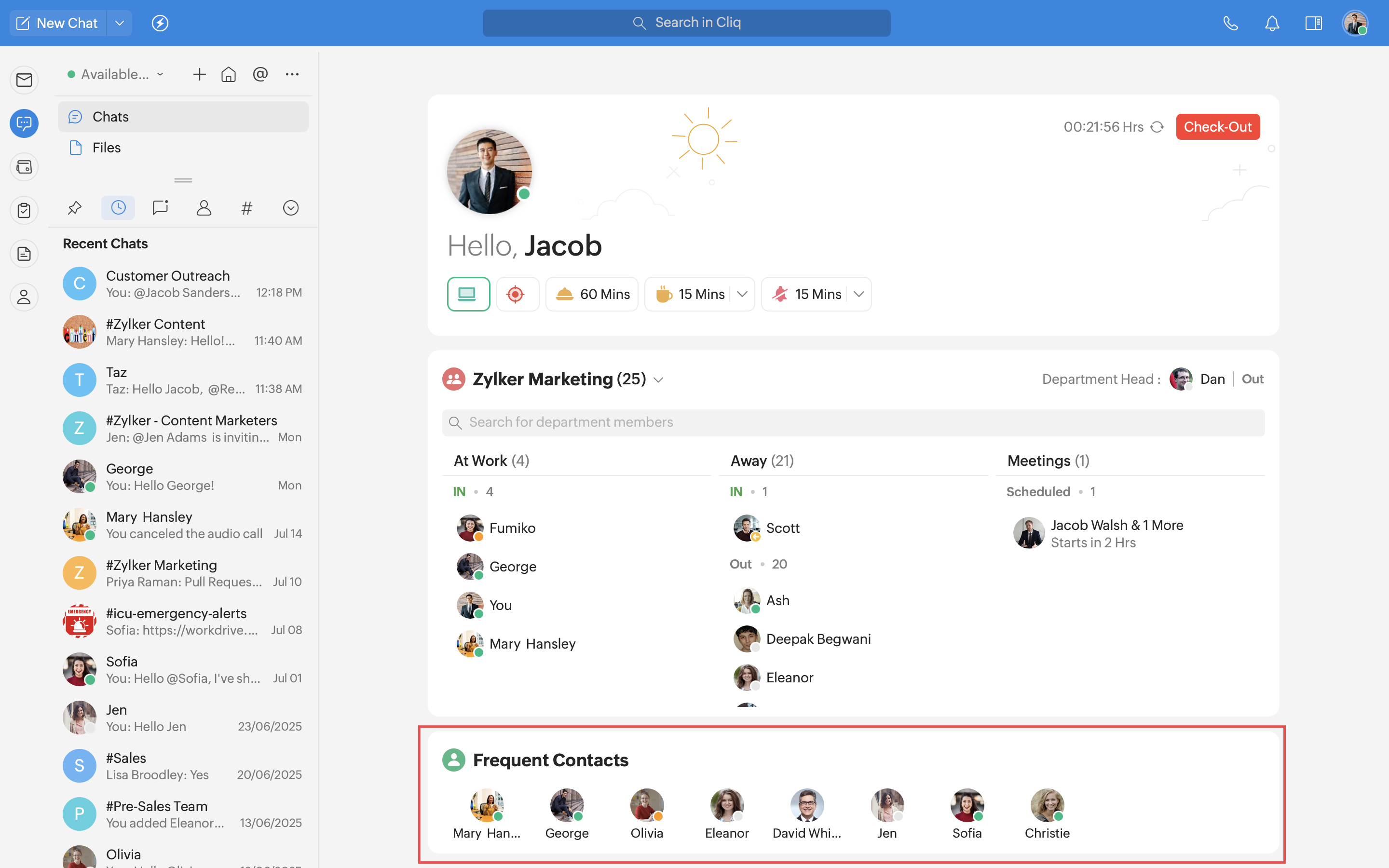Screen dimensions: 1389x868
Task: Refresh the checked-in hours timer
Action: (x=1157, y=127)
